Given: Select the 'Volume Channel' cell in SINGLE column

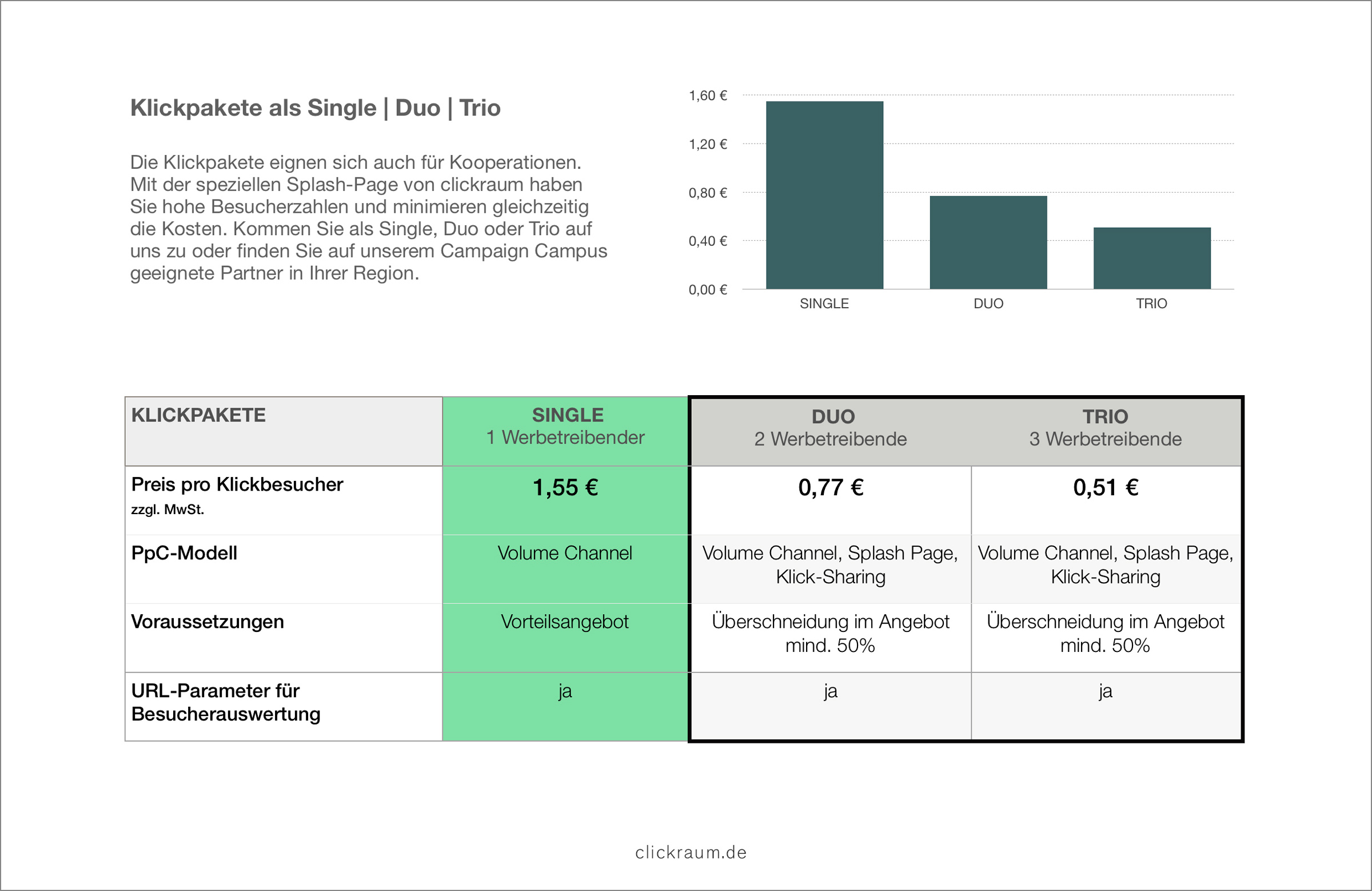Looking at the screenshot, I should [565, 568].
